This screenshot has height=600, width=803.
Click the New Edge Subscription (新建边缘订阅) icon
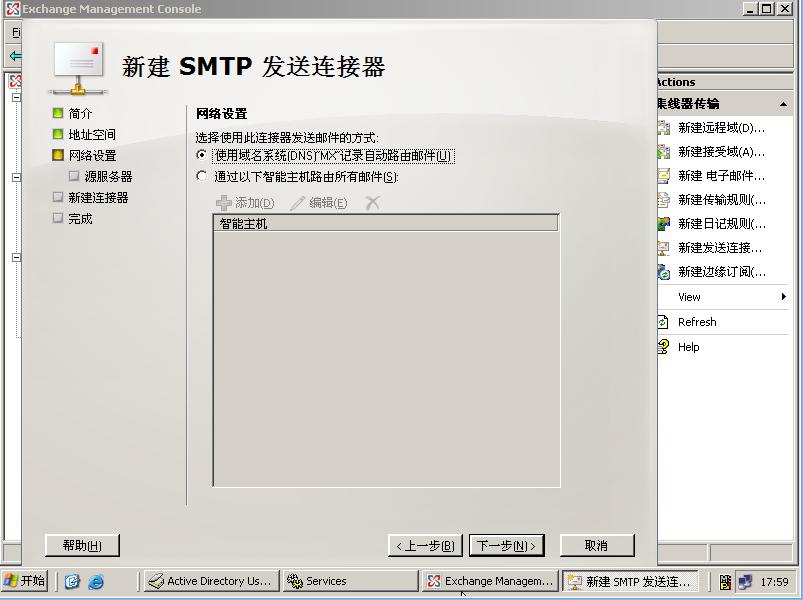click(x=664, y=272)
